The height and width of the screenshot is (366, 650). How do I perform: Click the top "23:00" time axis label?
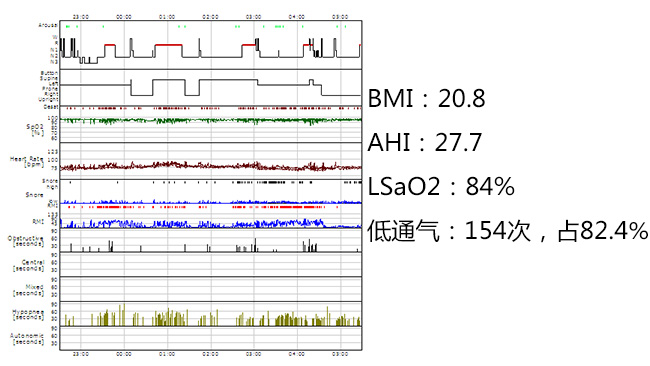[81, 17]
